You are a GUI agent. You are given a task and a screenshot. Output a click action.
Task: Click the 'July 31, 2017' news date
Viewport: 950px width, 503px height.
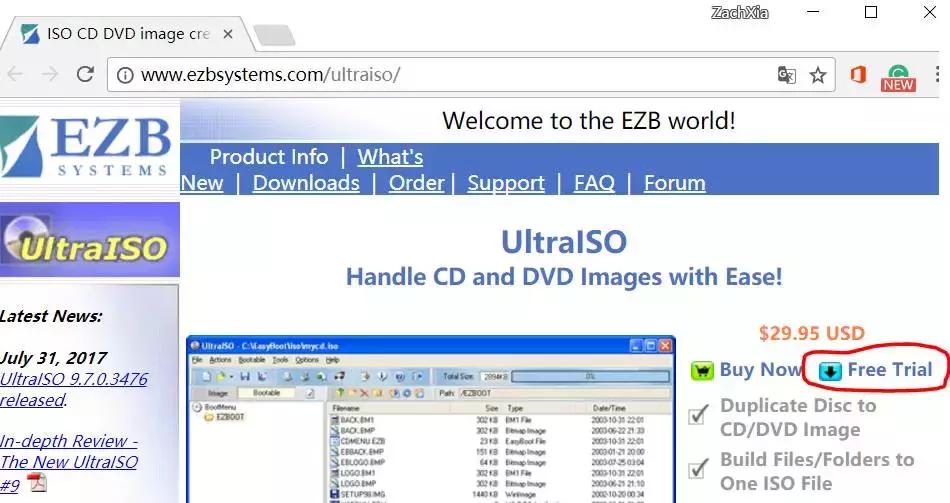53,358
